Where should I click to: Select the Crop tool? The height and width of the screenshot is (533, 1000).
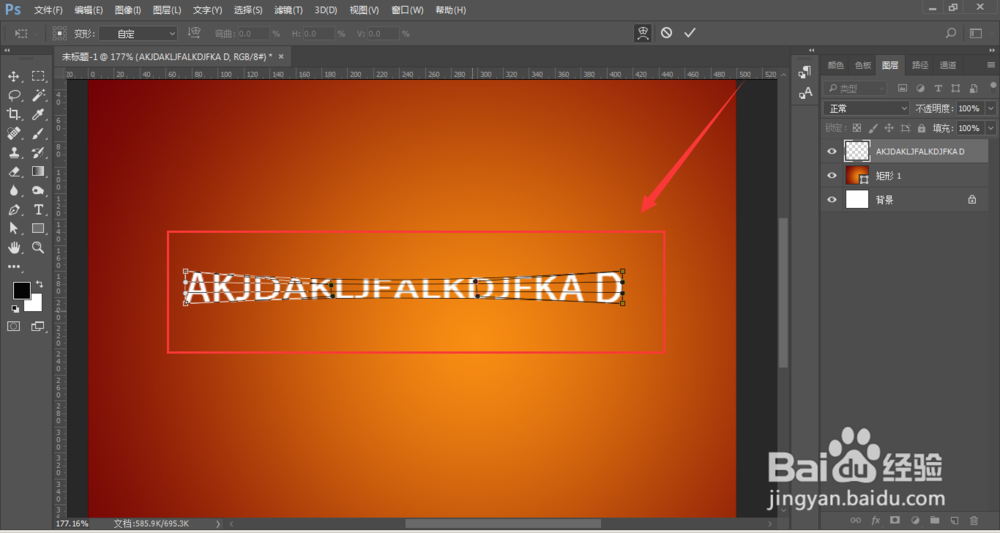tap(13, 115)
